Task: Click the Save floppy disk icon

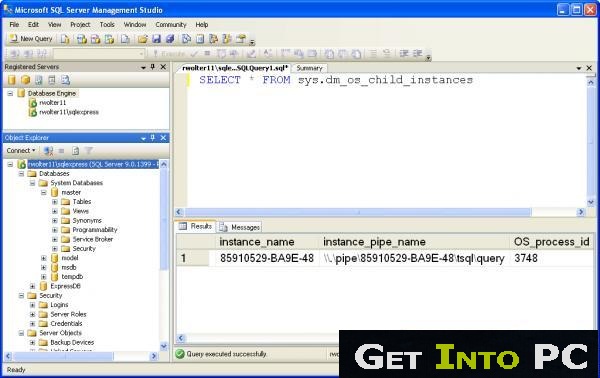Action: coord(156,39)
